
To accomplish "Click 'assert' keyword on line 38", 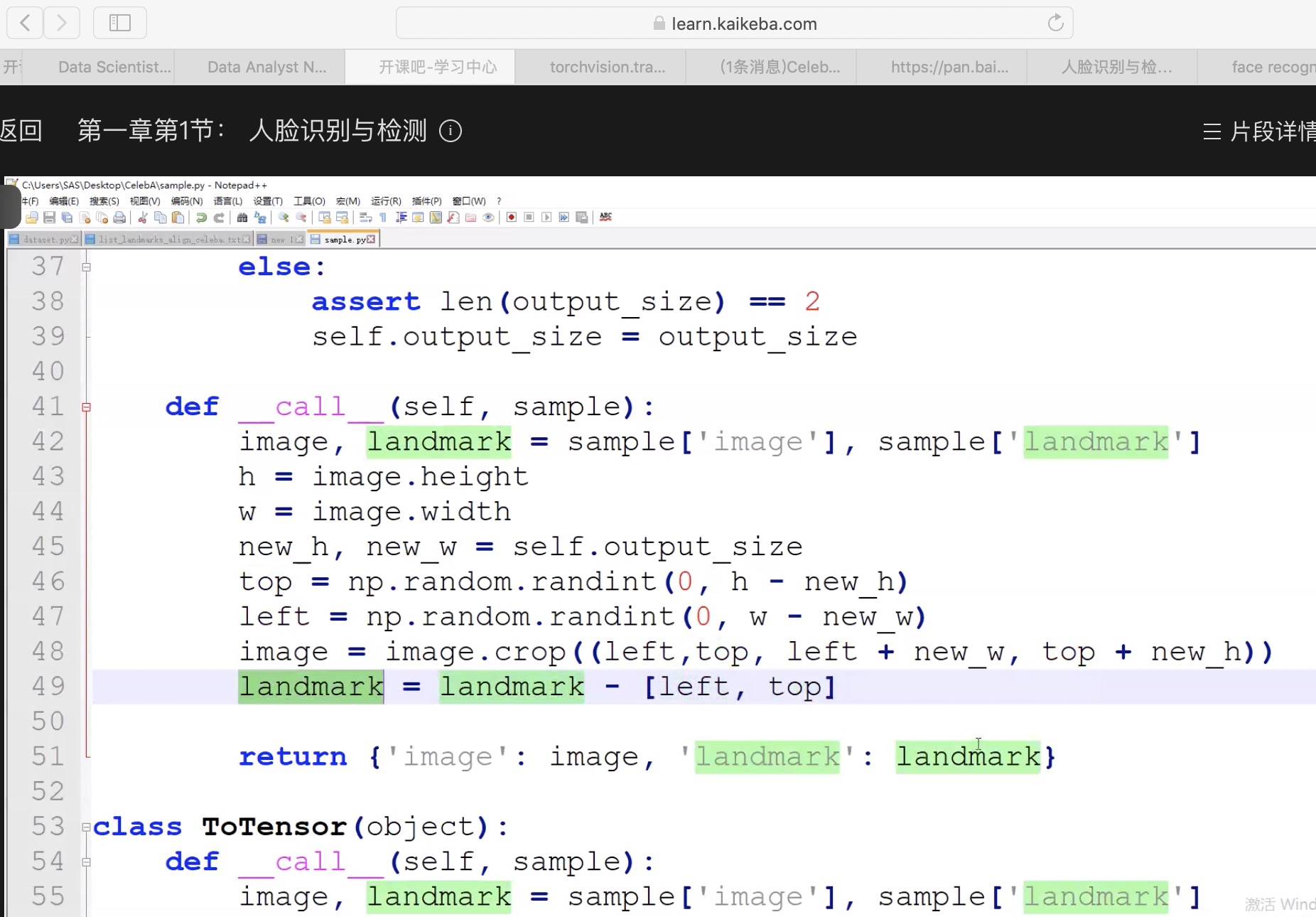I will click(366, 302).
